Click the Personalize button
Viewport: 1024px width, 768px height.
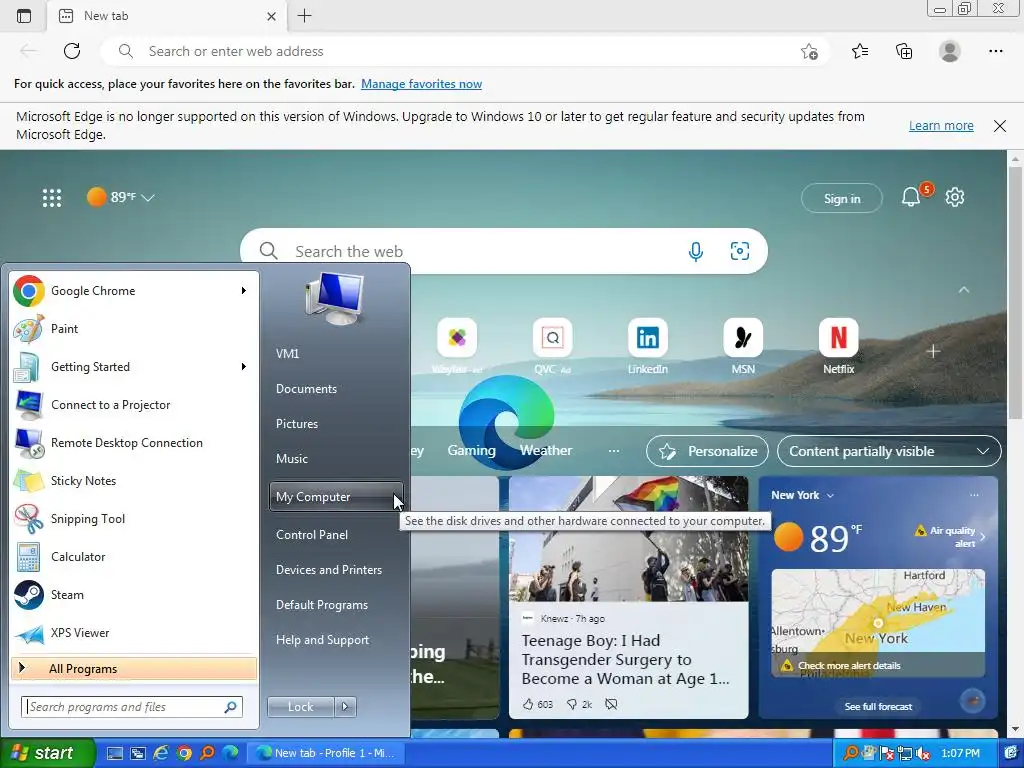tap(707, 451)
